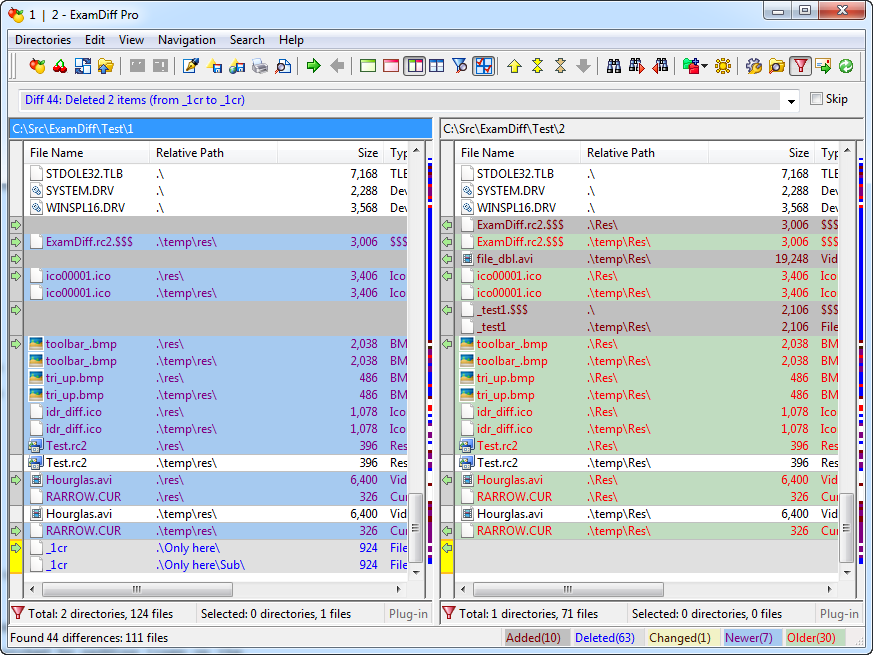Image resolution: width=873 pixels, height=655 pixels.
Task: Click Plug-in button in right pane status
Action: pos(839,614)
